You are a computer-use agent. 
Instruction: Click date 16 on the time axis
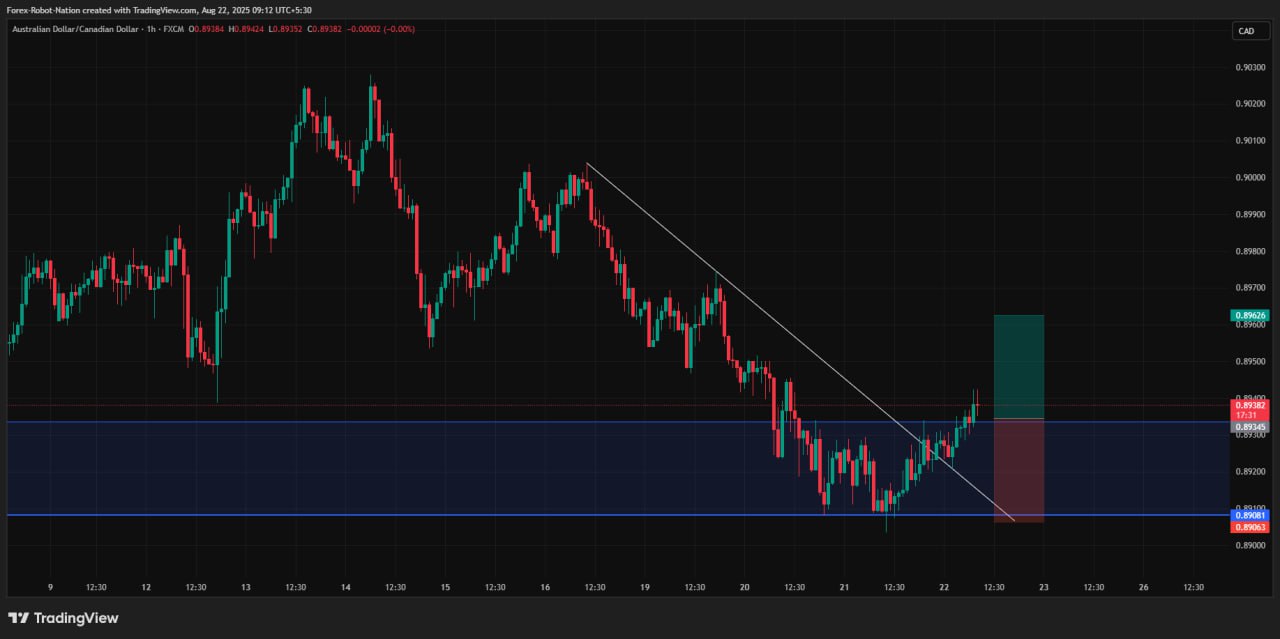[x=545, y=587]
